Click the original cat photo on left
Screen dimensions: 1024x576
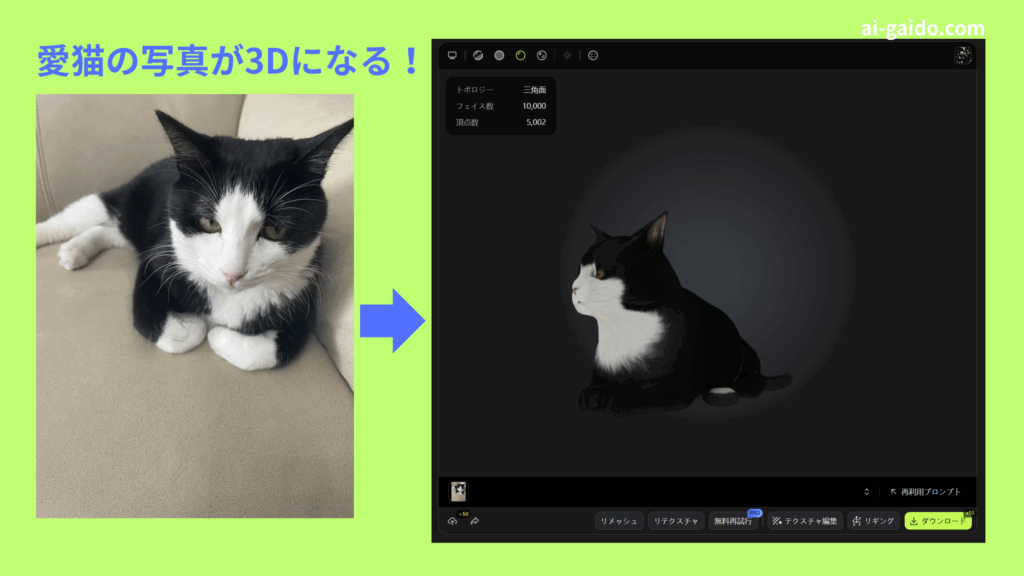point(195,306)
